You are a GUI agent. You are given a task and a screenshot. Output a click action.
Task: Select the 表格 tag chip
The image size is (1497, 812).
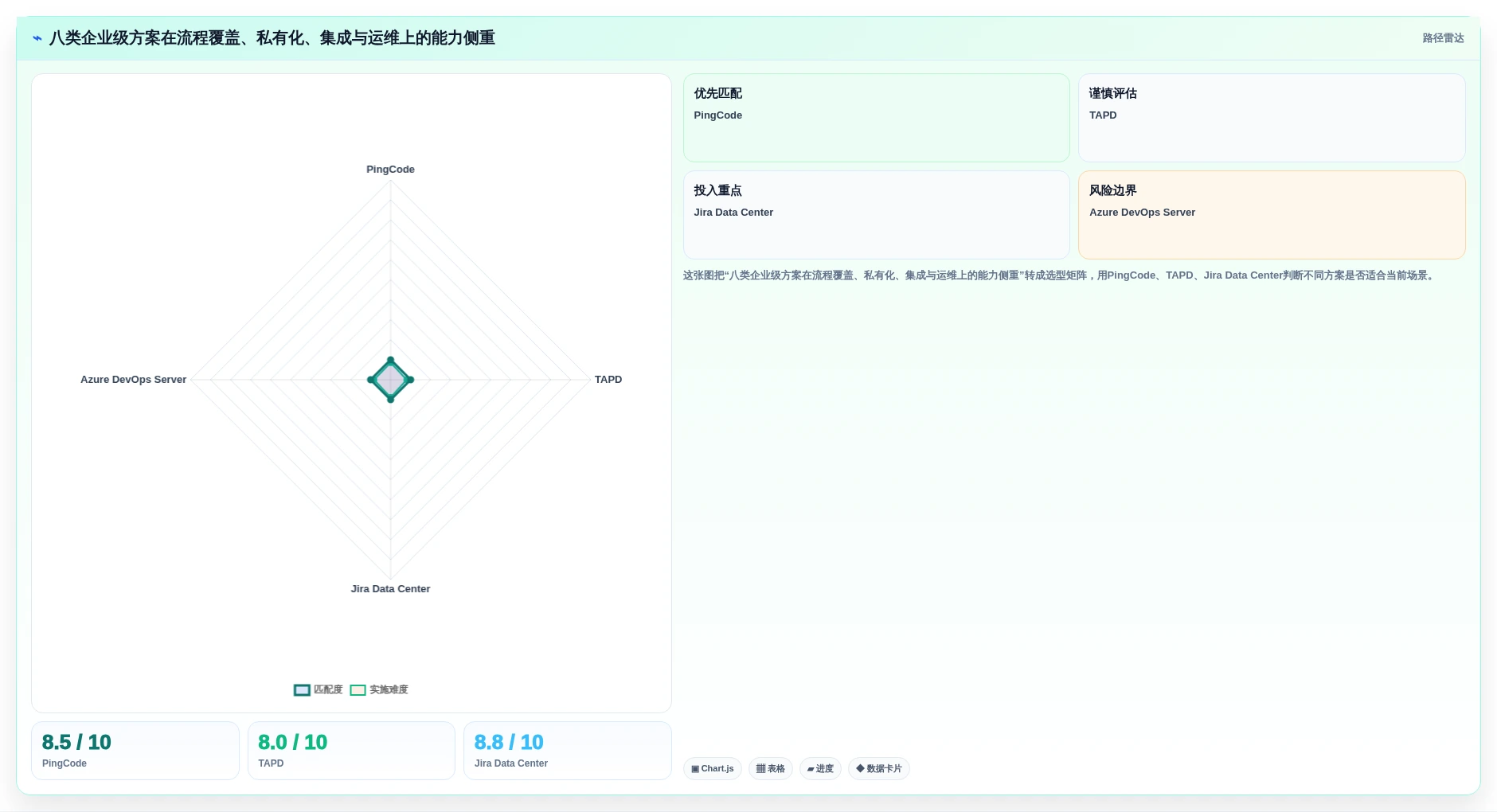click(771, 768)
